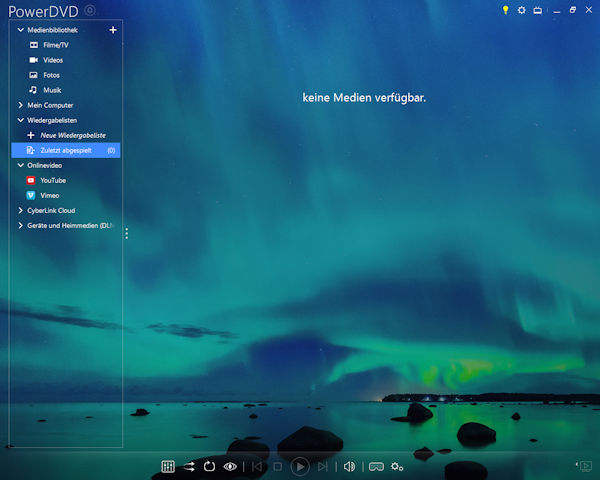The height and width of the screenshot is (480, 600).
Task: Stop playback
Action: tap(278, 467)
